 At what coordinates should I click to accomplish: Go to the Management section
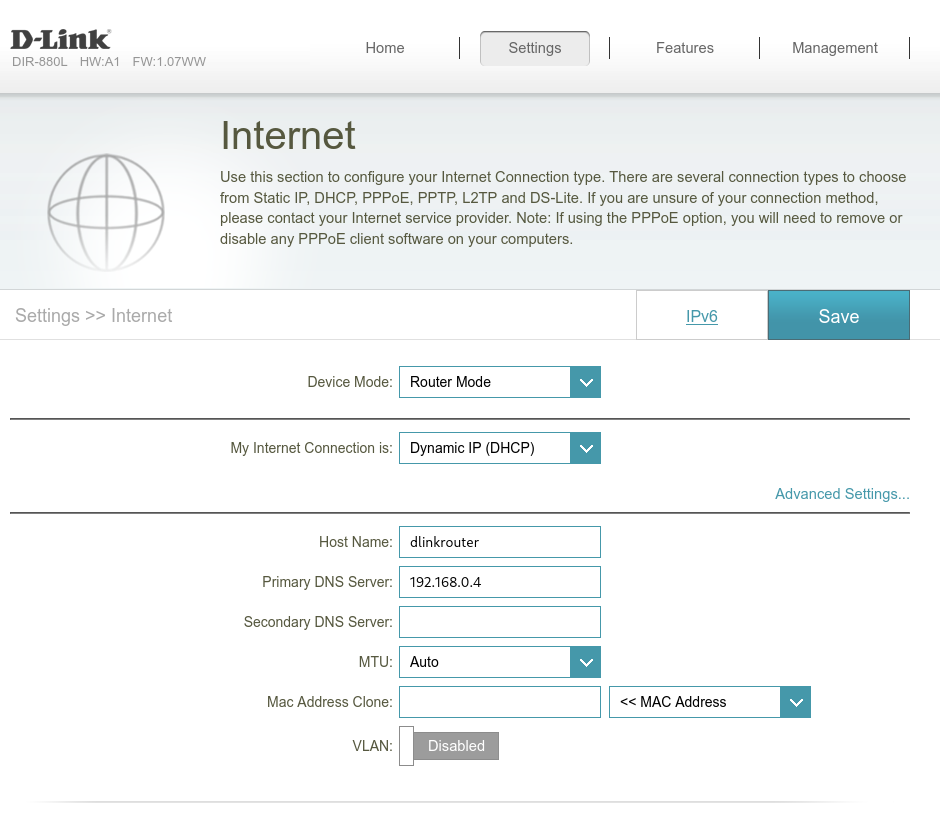[835, 48]
